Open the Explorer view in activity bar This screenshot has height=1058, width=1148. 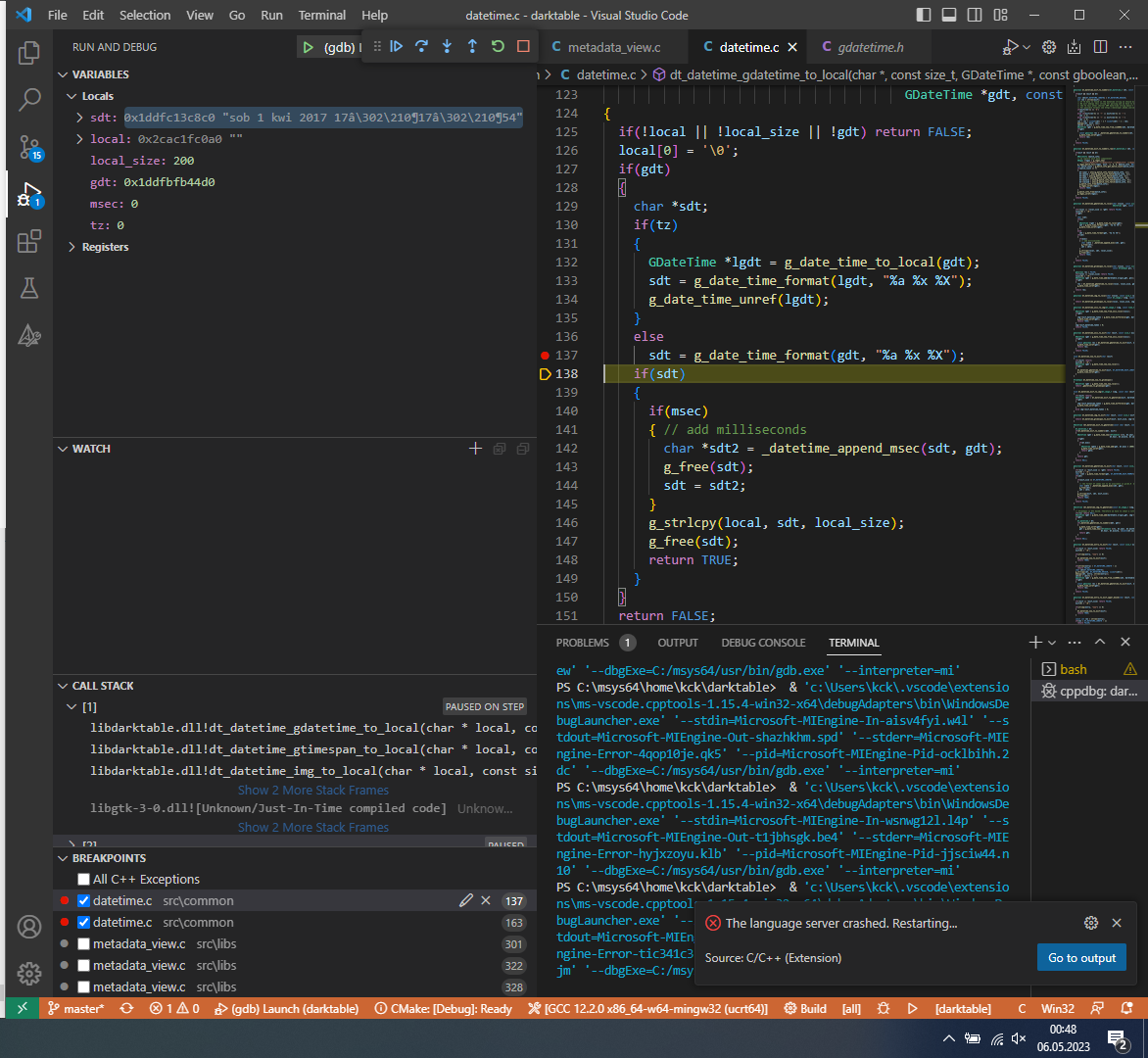point(29,53)
